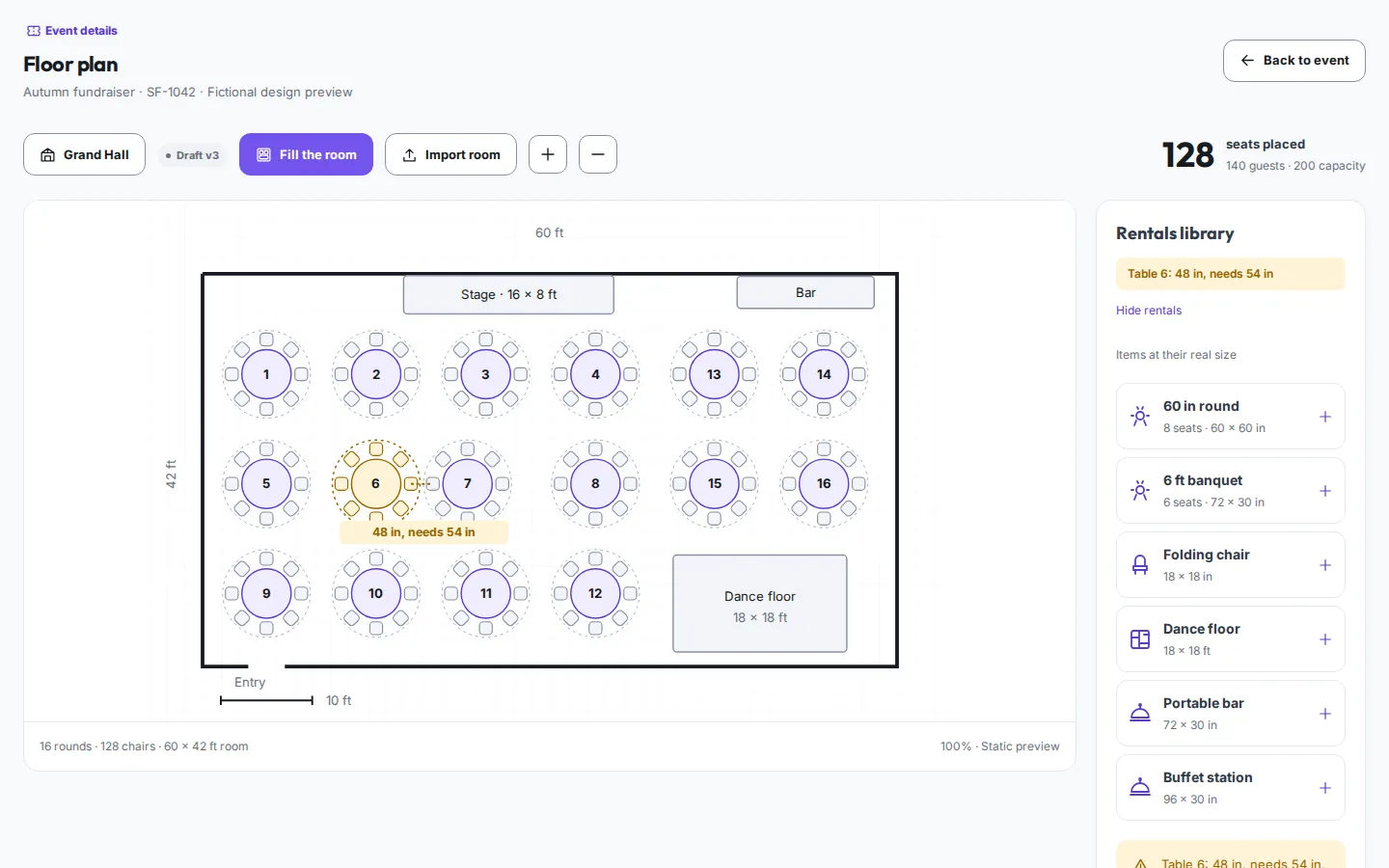Click Hide rentals link
The height and width of the screenshot is (868, 1389).
point(1149,311)
